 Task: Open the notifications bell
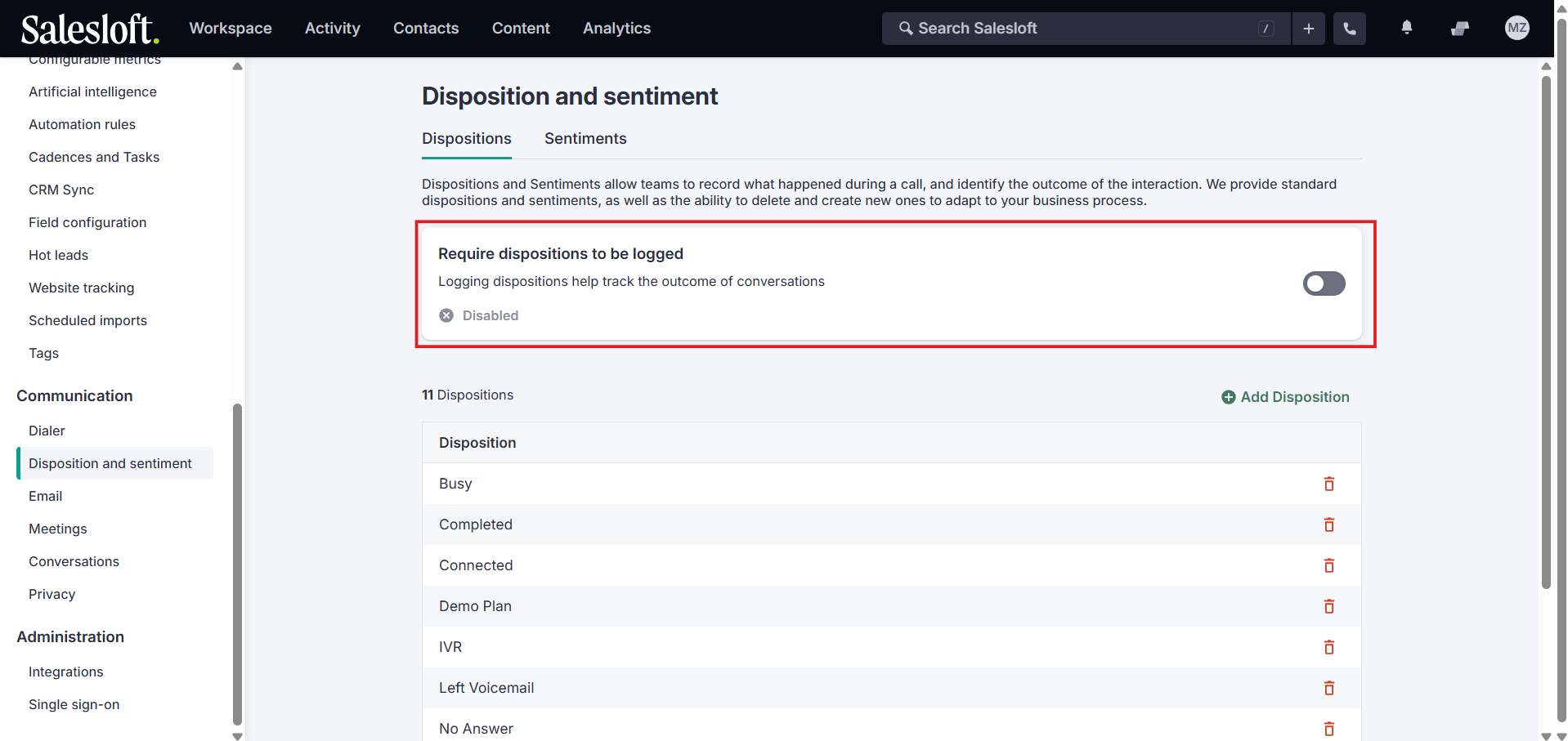point(1407,28)
